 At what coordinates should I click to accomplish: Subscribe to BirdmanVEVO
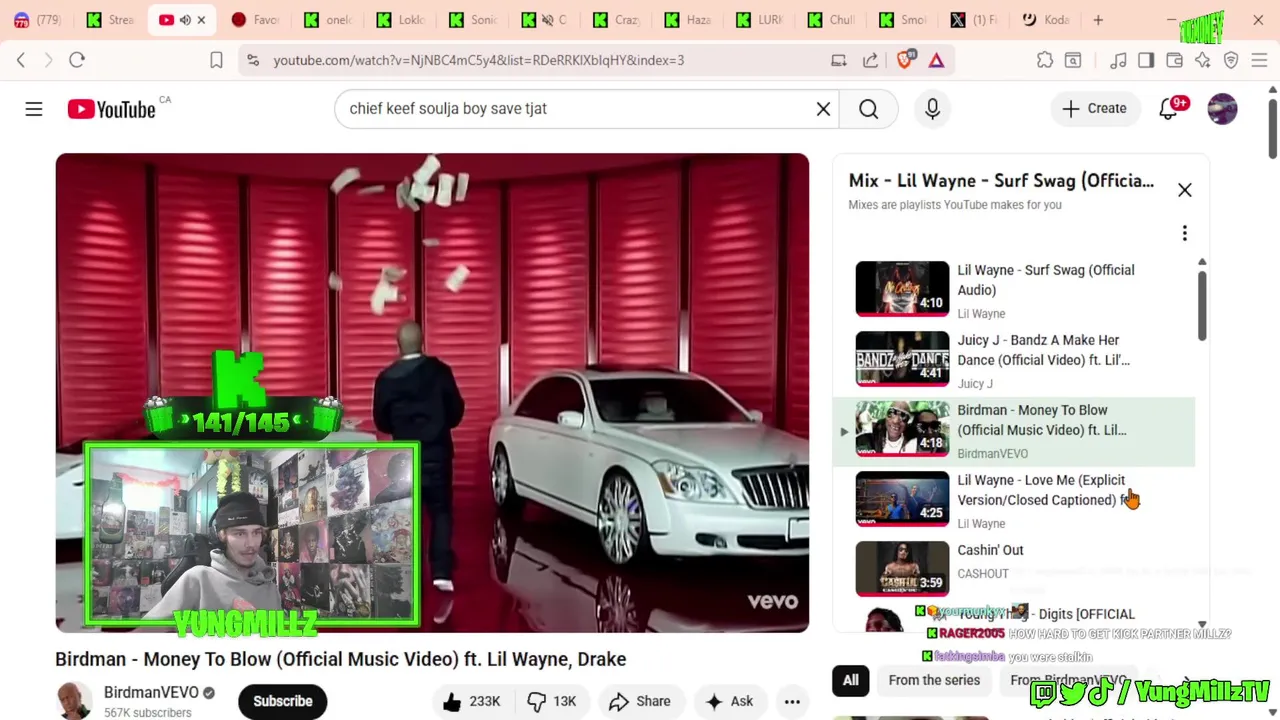tap(282, 701)
